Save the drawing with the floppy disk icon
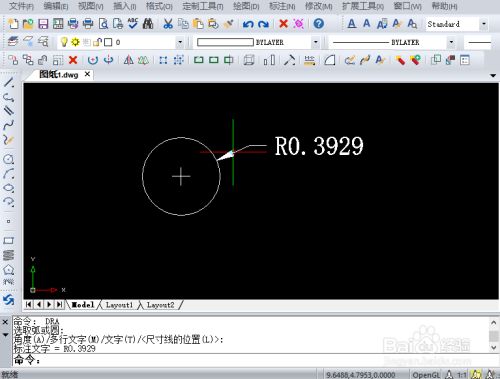500x379 pixels. (43, 24)
